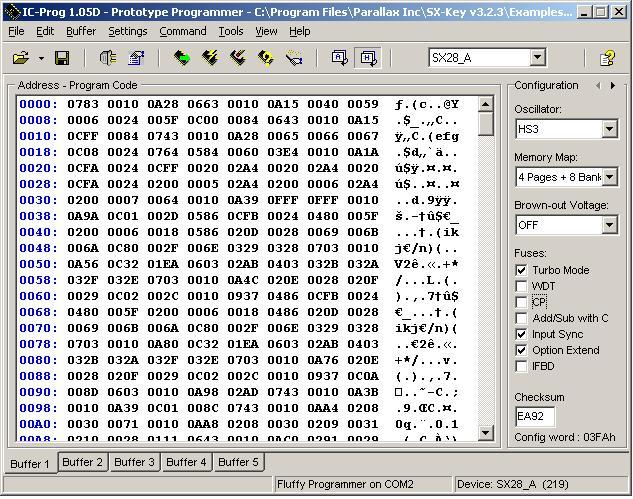Click the Verify chip icon
The width and height of the screenshot is (633, 499).
point(294,58)
